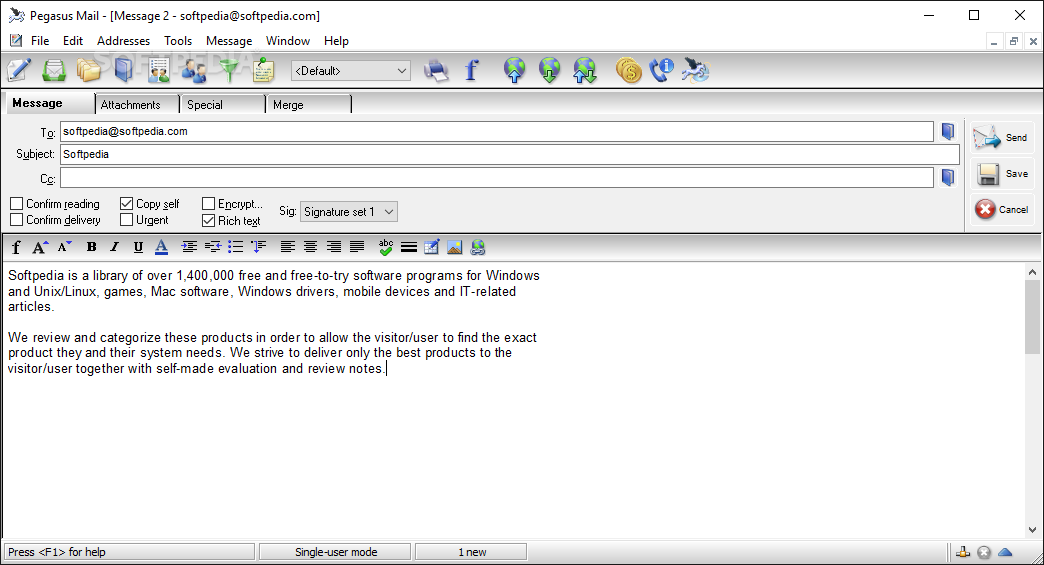Decrease paragraph indent

click(x=212, y=247)
